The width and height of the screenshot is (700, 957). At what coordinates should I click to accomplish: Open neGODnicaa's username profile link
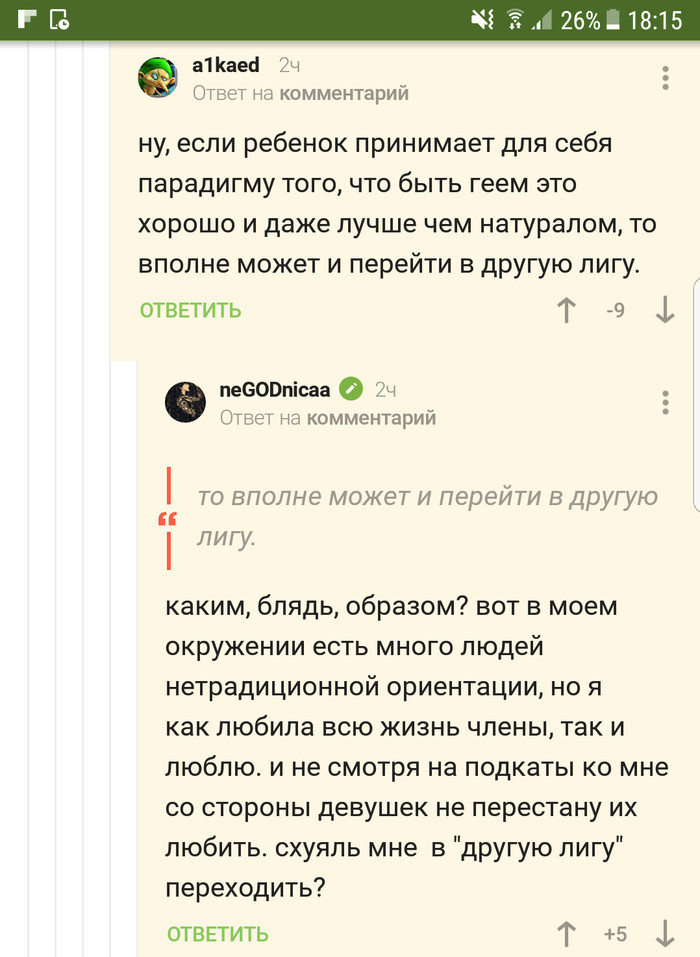274,389
